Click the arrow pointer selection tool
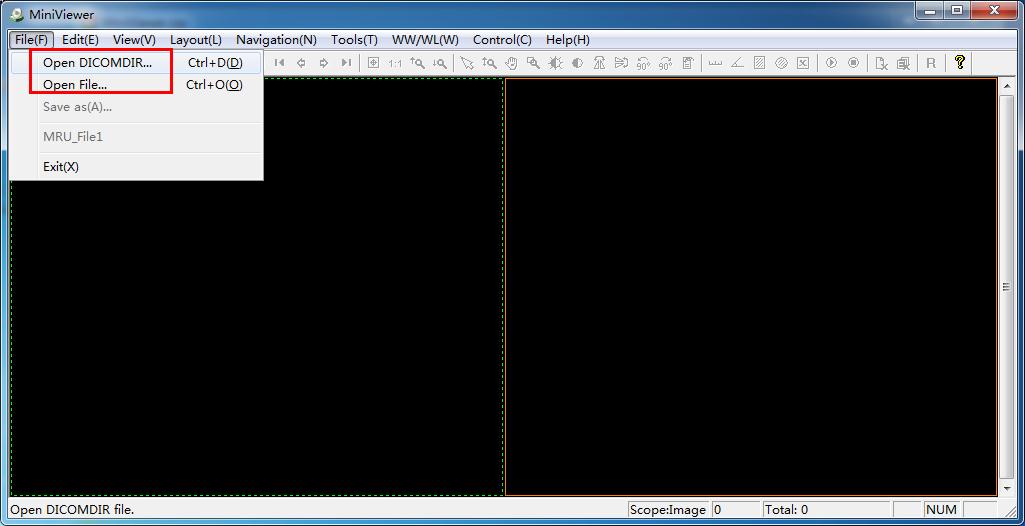The width and height of the screenshot is (1025, 526). [x=467, y=63]
